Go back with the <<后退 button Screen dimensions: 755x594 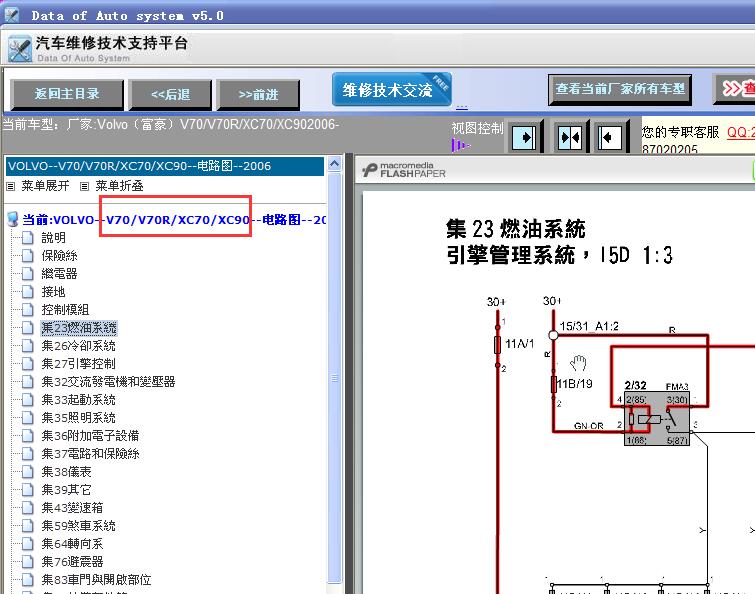(170, 94)
